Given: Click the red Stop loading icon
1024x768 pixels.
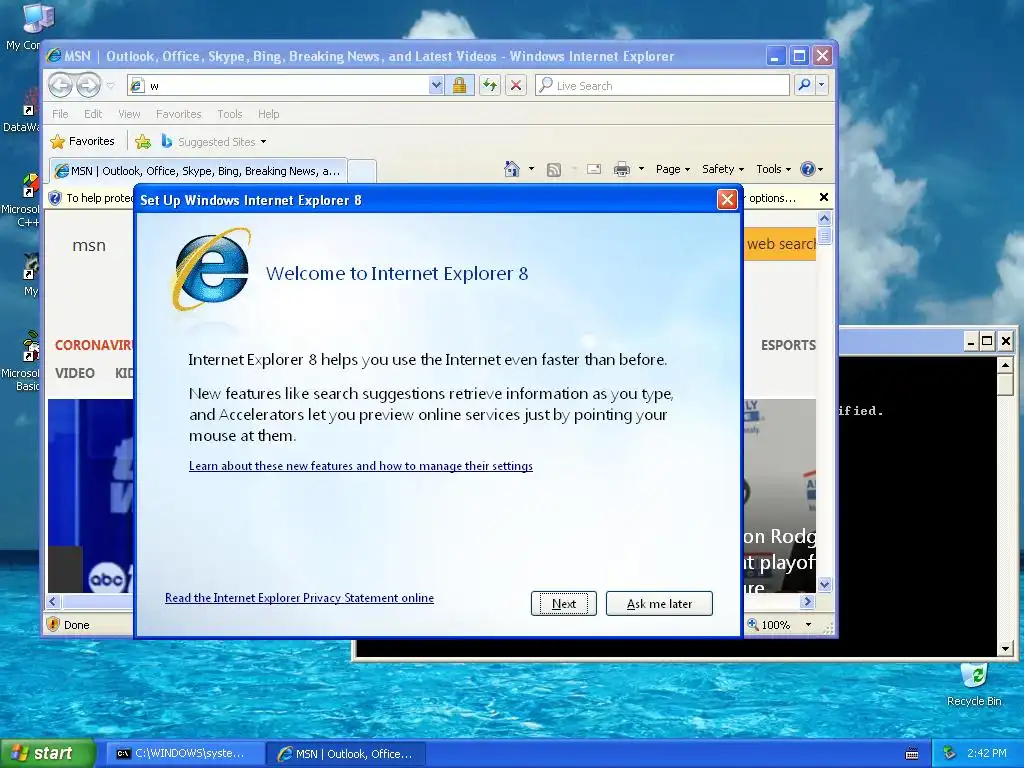Looking at the screenshot, I should point(516,86).
